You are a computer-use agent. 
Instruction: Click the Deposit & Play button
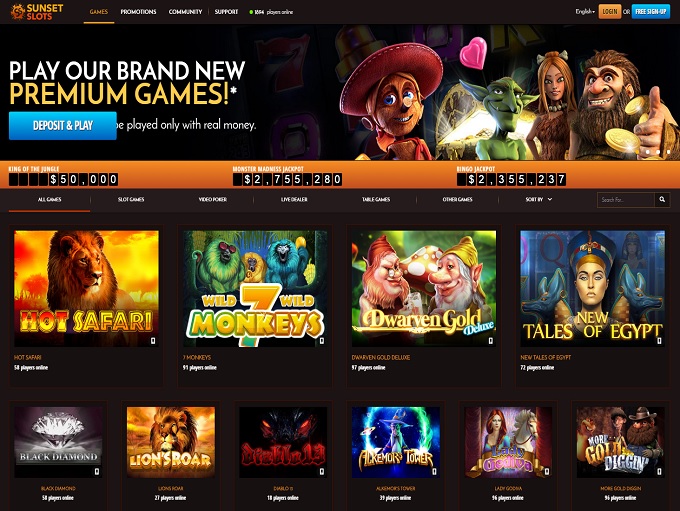(63, 126)
